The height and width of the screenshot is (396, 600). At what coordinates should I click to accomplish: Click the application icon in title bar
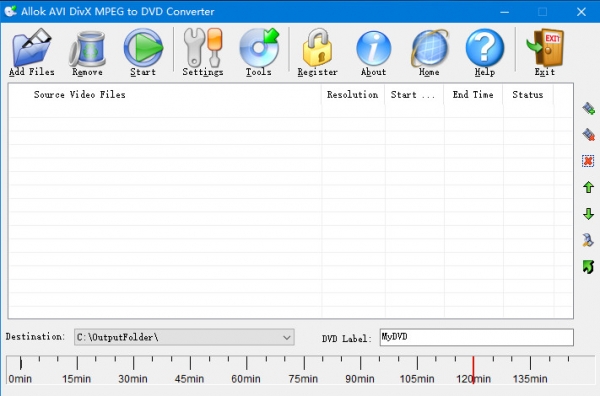tap(10, 11)
